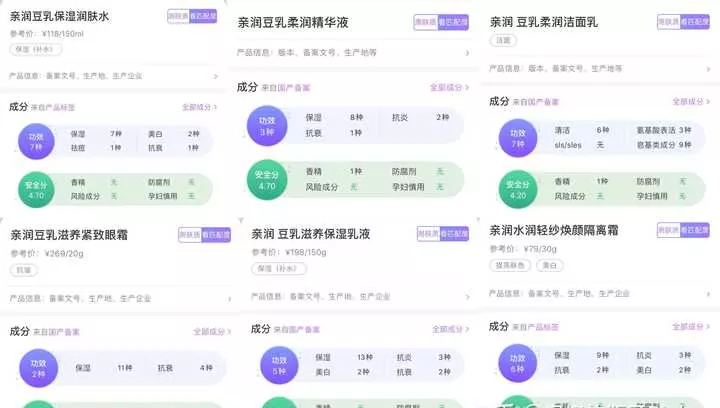Expand 产品信息 row of 焕颜隔离霜

click(x=599, y=293)
